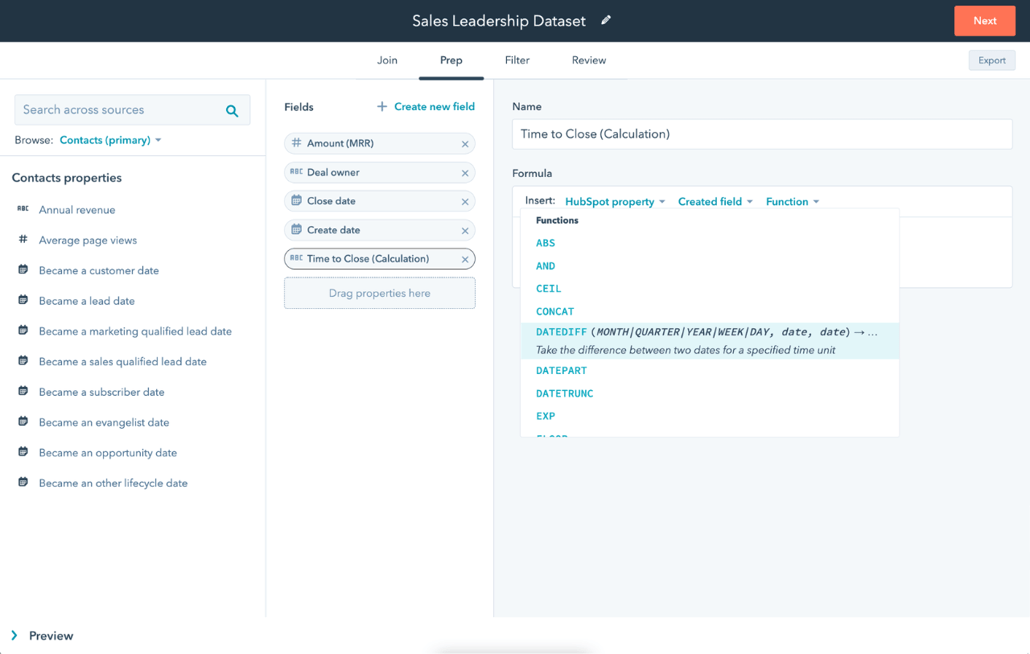Click the Next button

click(x=985, y=21)
